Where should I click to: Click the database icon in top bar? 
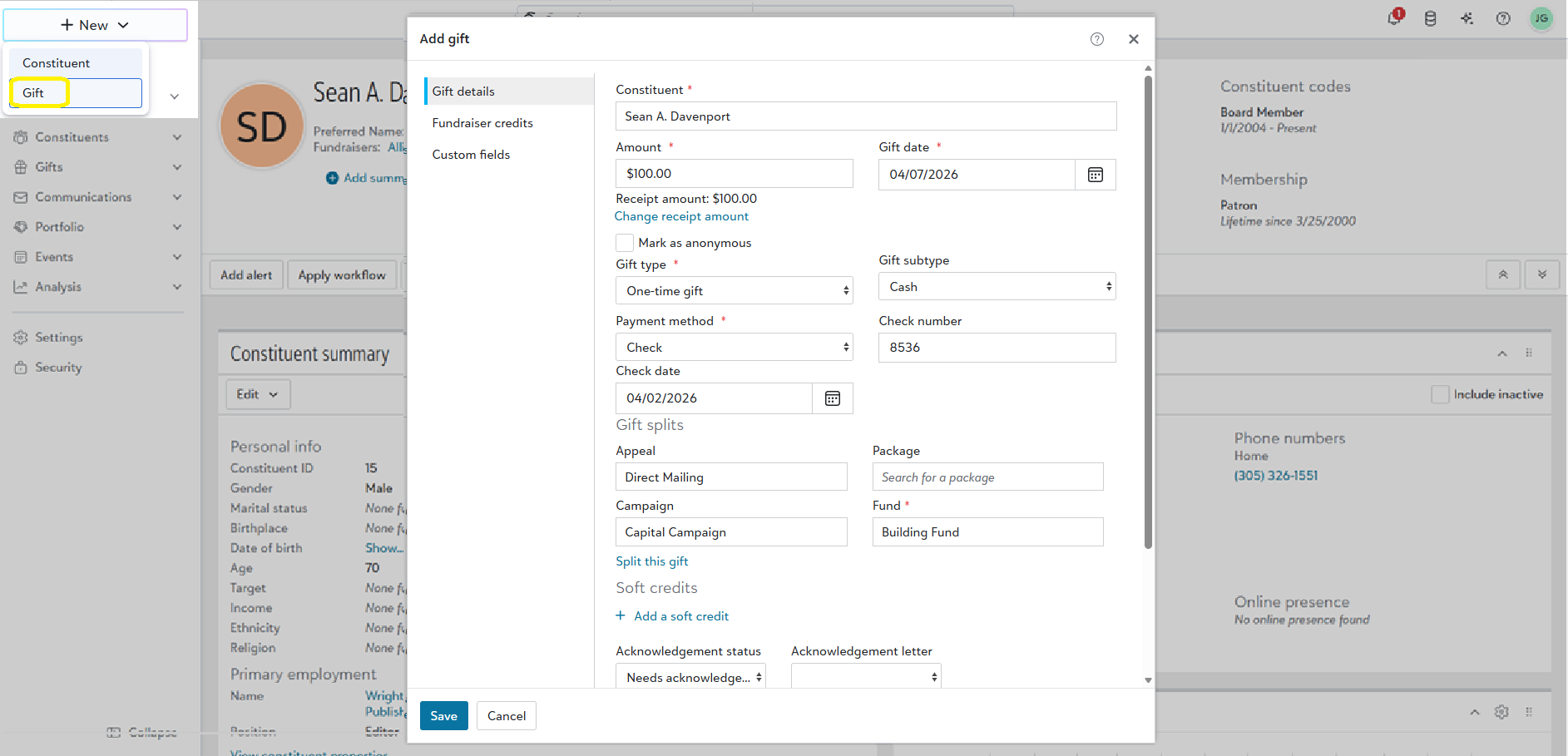[1430, 18]
